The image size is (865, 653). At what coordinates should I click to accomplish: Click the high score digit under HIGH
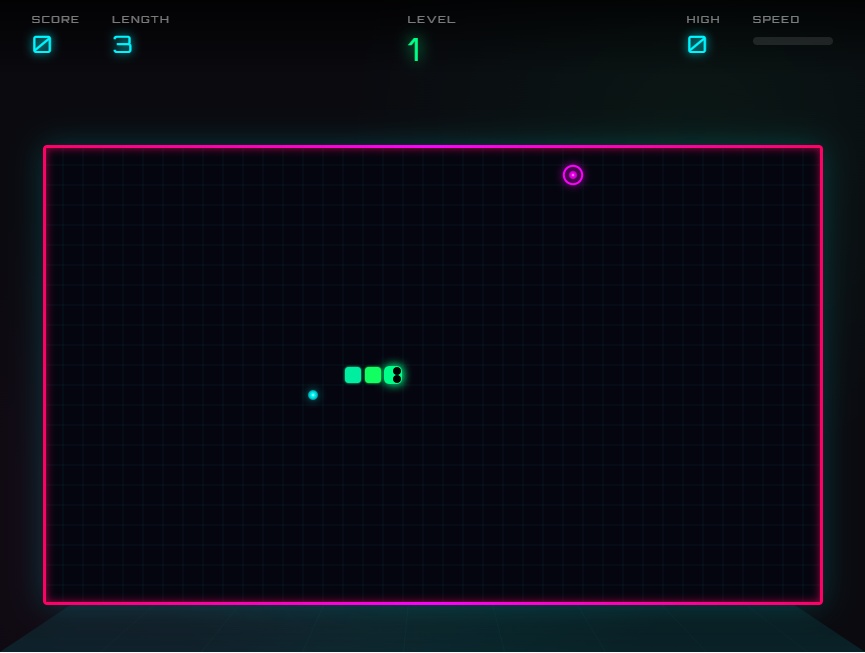697,44
